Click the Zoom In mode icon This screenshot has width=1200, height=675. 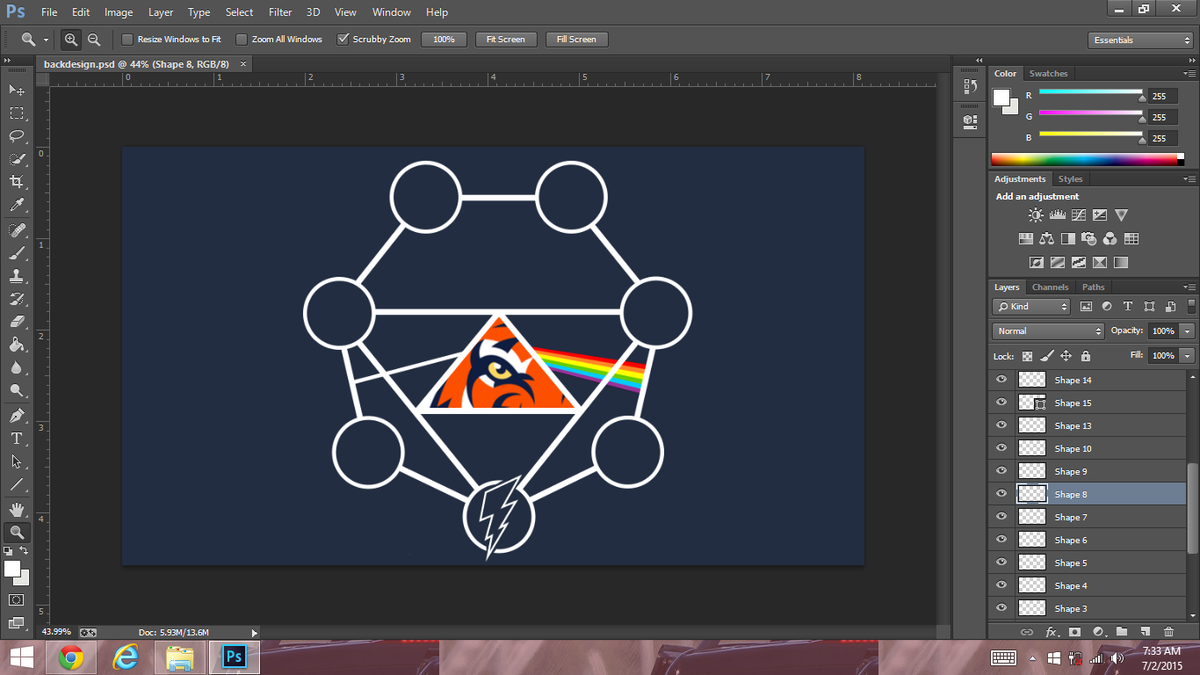click(x=72, y=39)
